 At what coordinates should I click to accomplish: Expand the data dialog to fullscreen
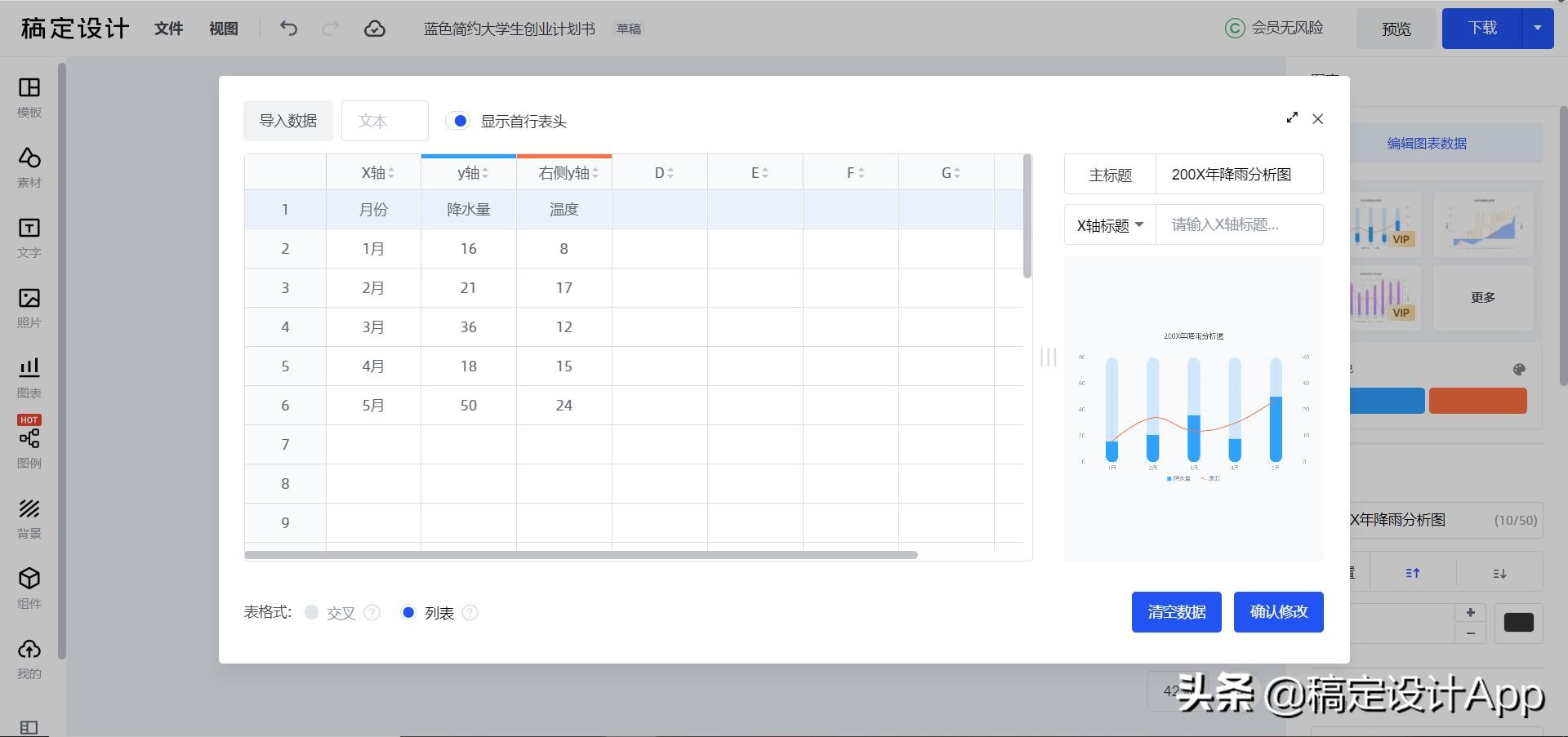pos(1291,118)
